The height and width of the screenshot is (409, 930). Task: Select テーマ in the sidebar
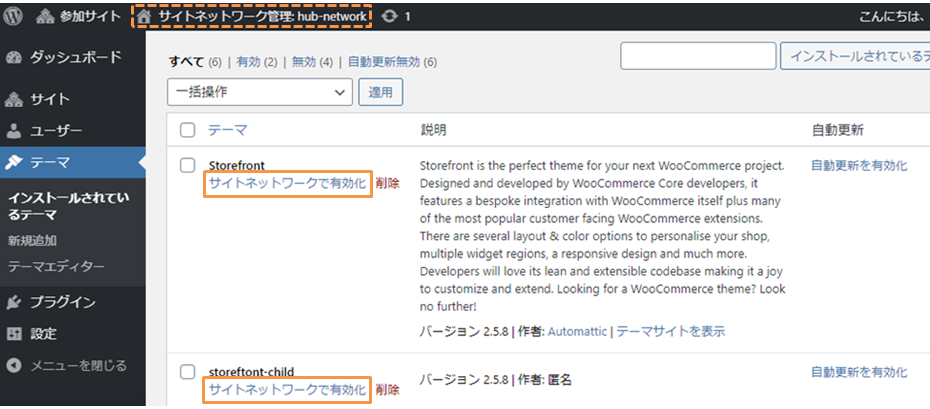pyautogui.click(x=50, y=162)
